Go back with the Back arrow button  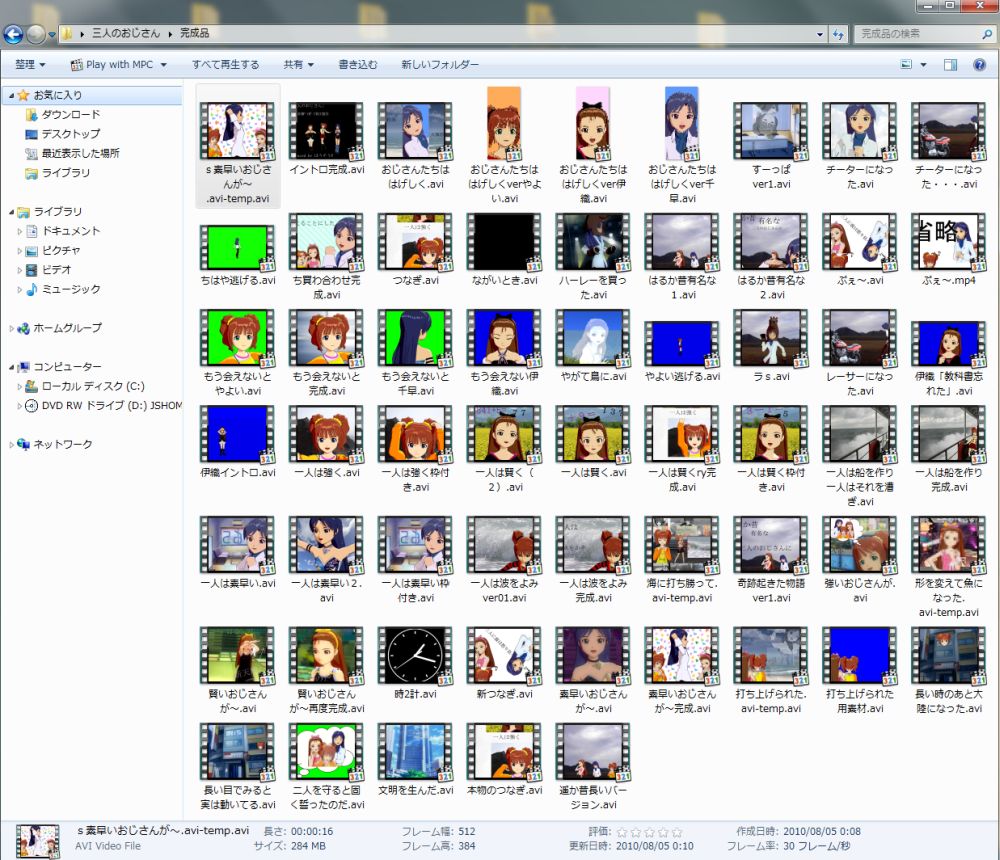point(13,33)
